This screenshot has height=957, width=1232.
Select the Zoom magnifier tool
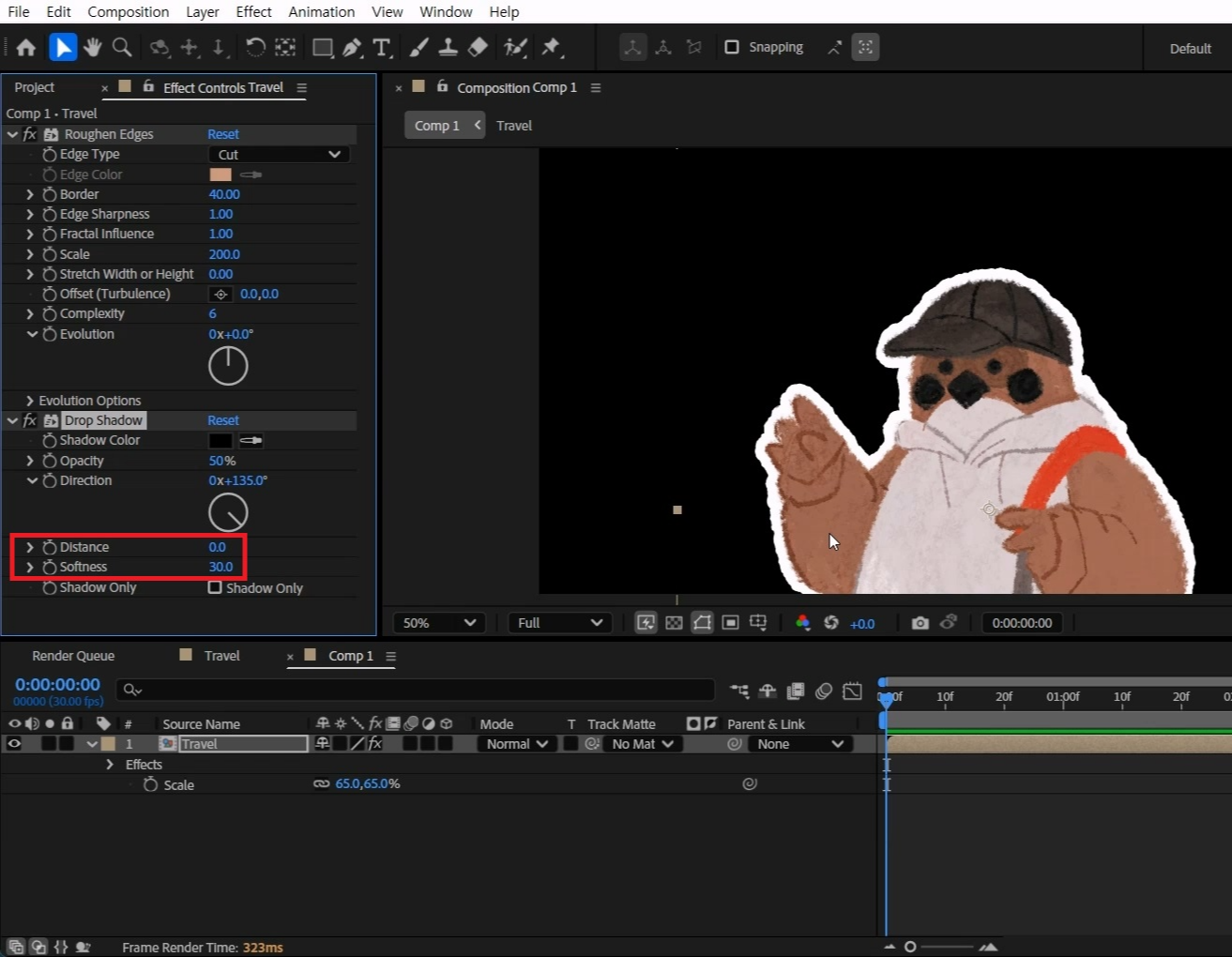tap(121, 47)
